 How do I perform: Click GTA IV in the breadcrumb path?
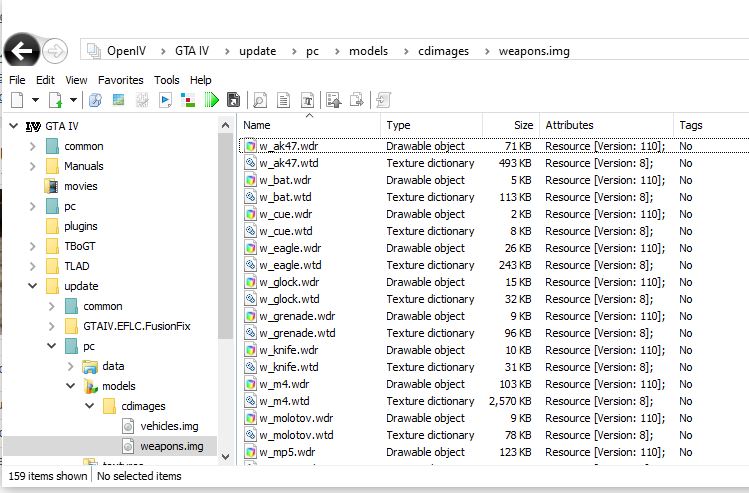point(192,51)
